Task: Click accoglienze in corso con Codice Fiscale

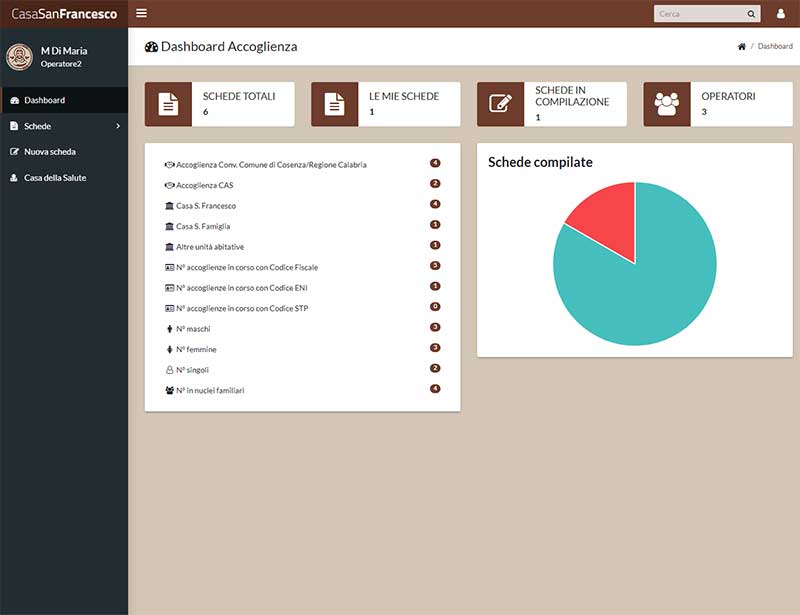Action: [303, 267]
